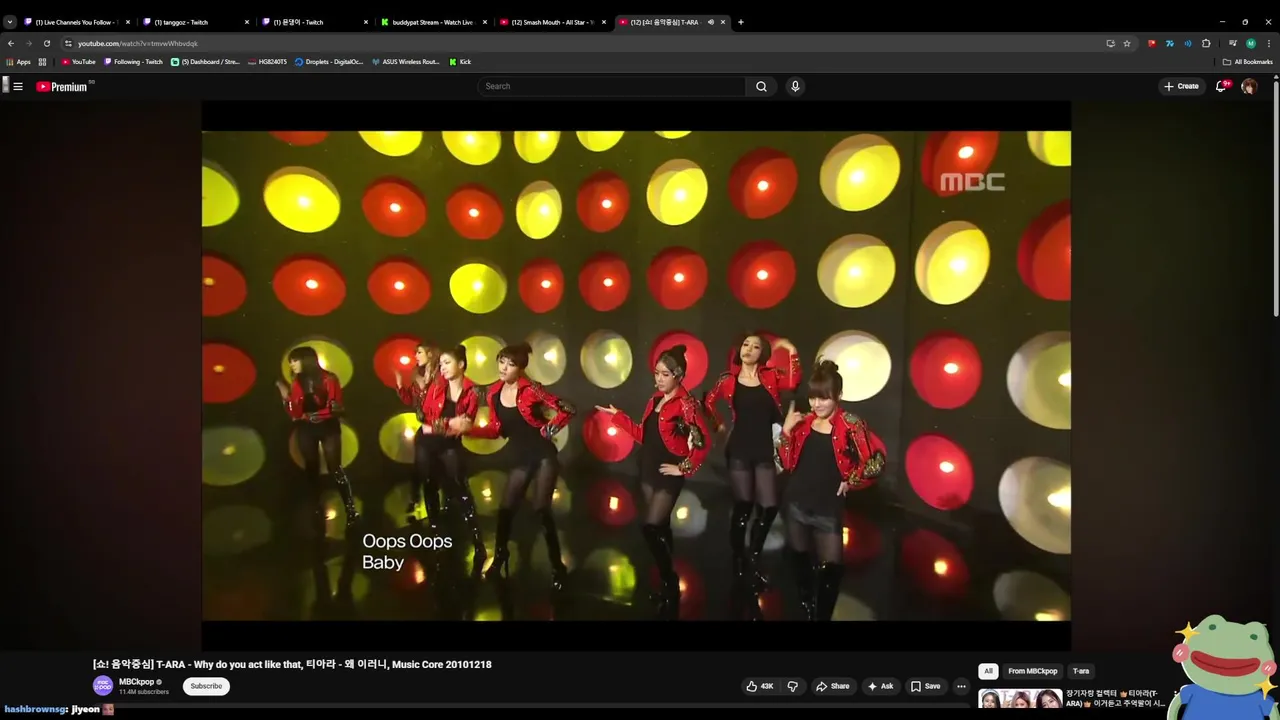Subscribe to the MBCkpop channel
This screenshot has height=720, width=1280.
tap(206, 686)
